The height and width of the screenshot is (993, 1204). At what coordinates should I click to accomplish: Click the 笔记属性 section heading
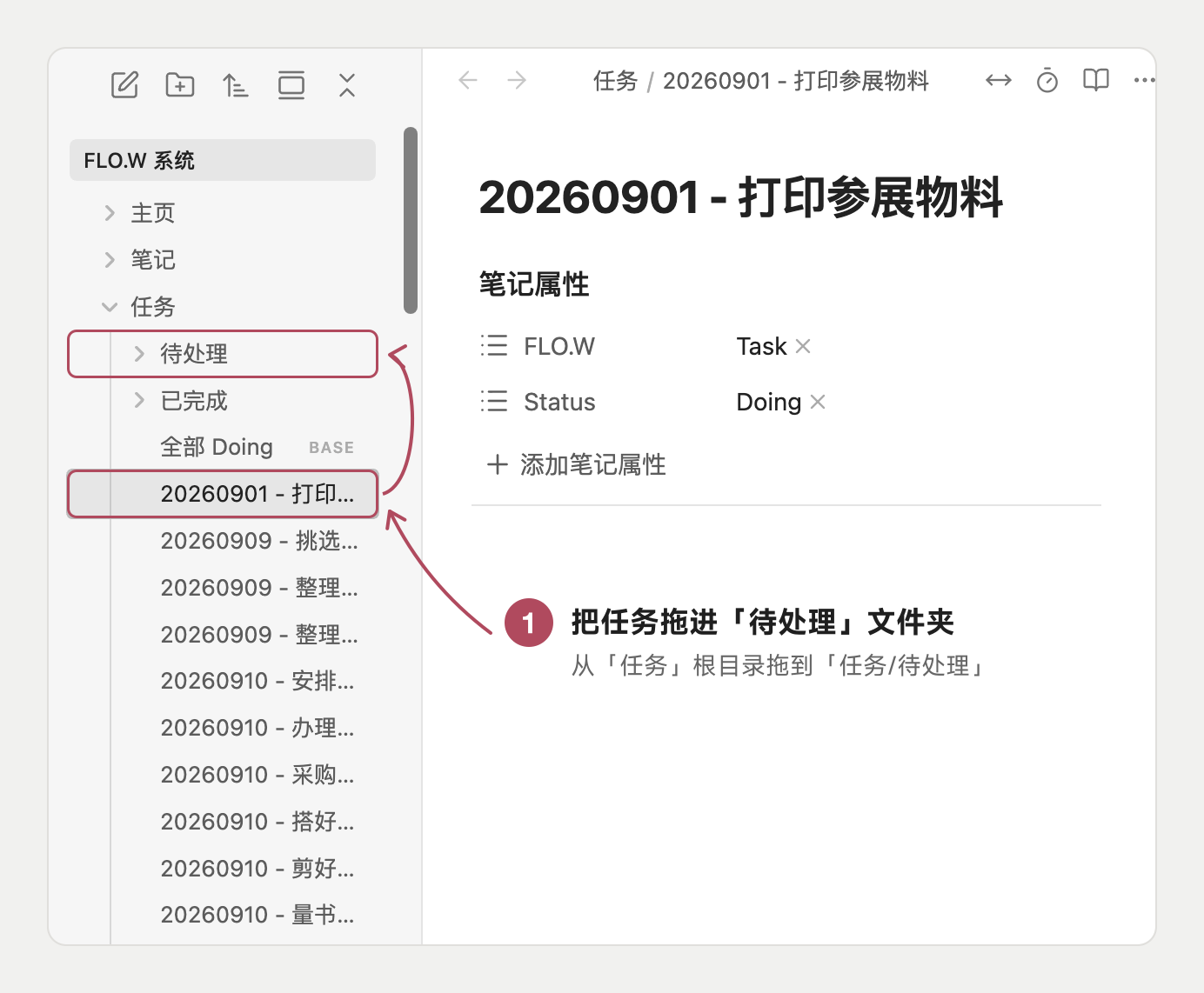[x=534, y=284]
